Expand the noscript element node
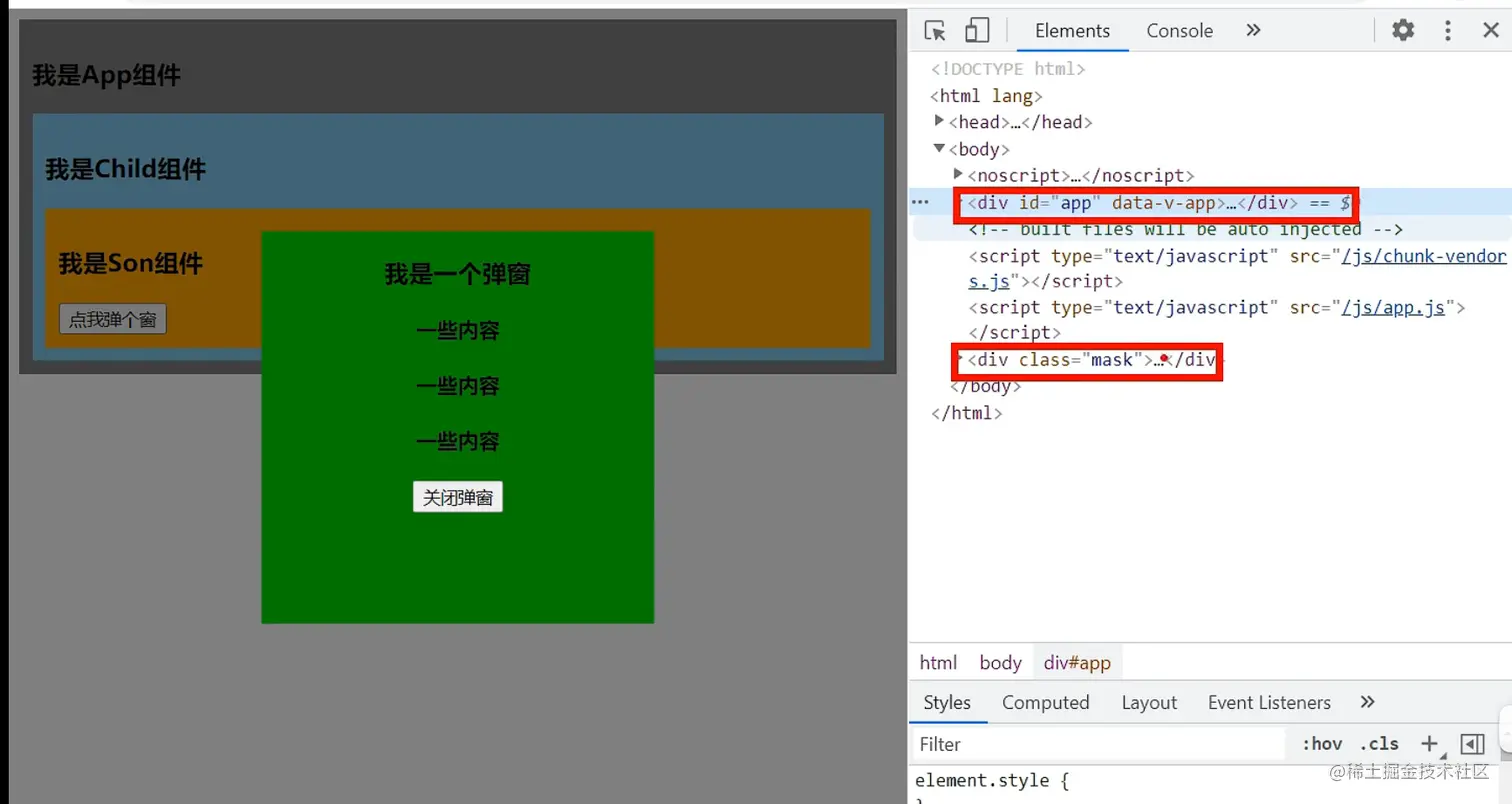Image resolution: width=1512 pixels, height=804 pixels. pyautogui.click(x=958, y=174)
